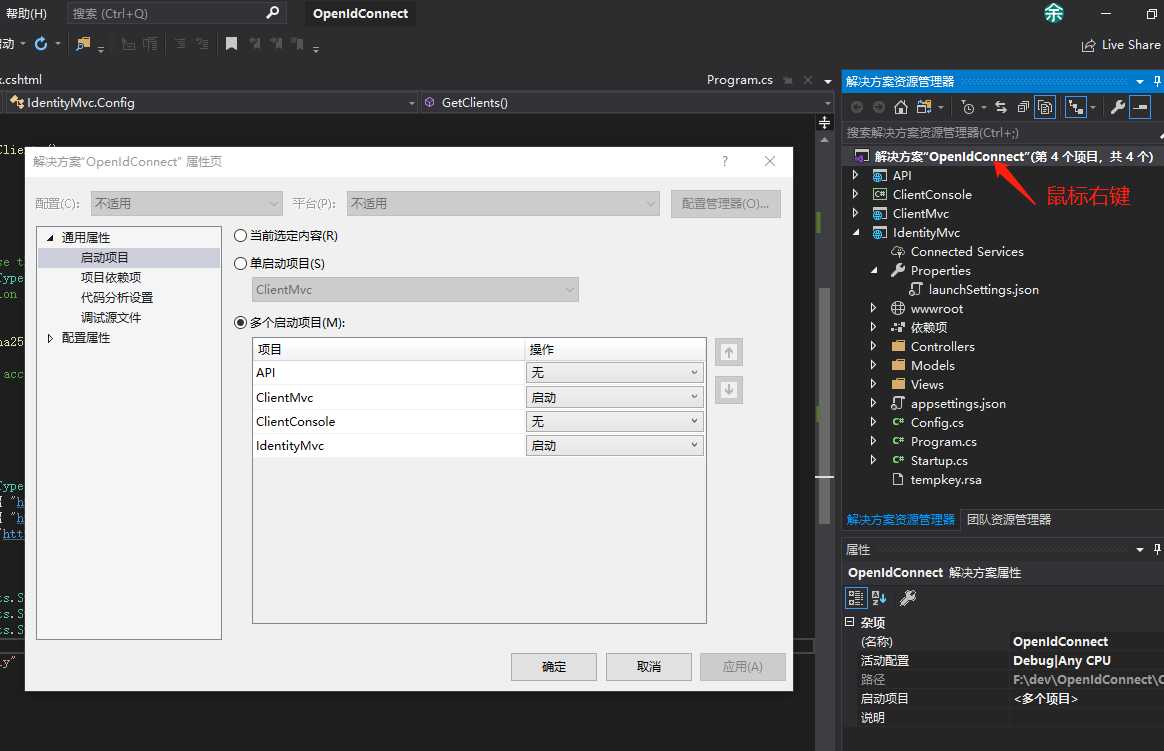1164x751 pixels.
Task: Click the 取消 button
Action: pos(649,666)
